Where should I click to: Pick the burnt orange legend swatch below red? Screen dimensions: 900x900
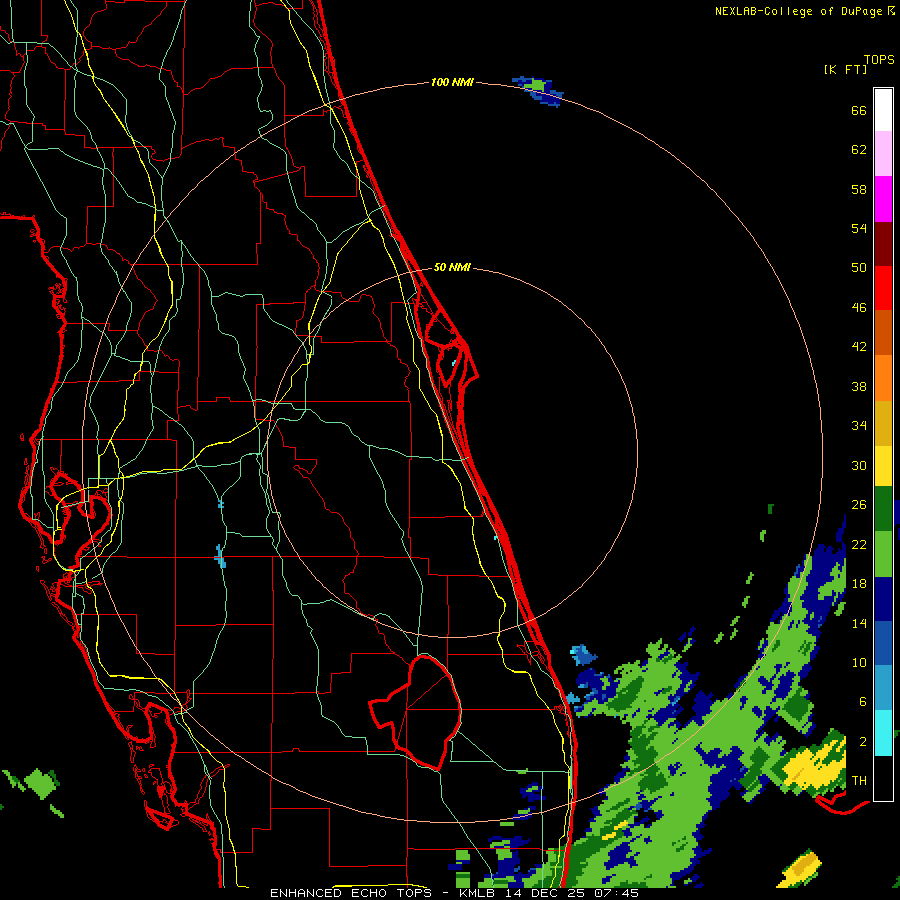[x=883, y=332]
